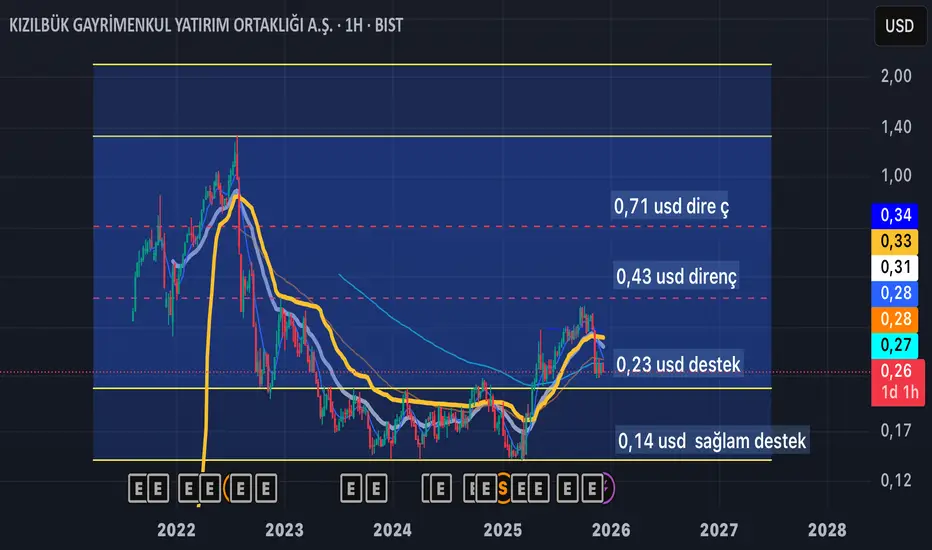The image size is (932, 550).
Task: Click the 0,12 price axis value
Action: [896, 480]
